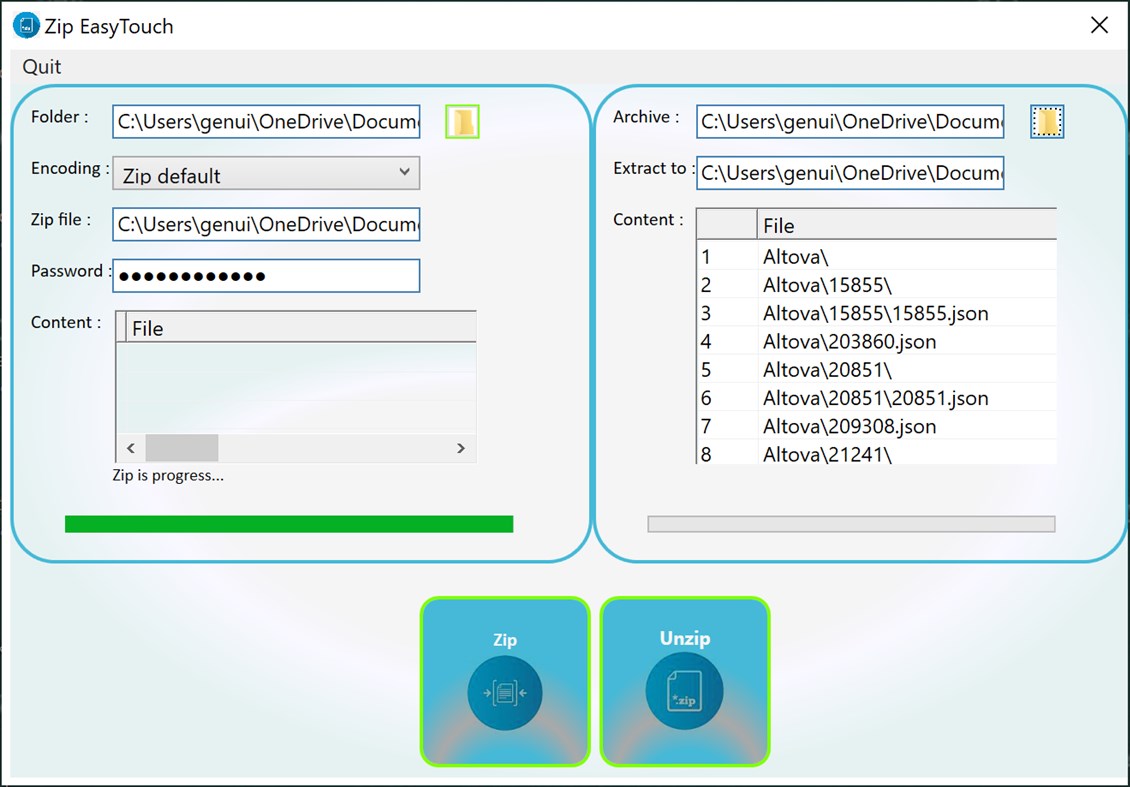Image resolution: width=1130 pixels, height=787 pixels.
Task: Click the left scroll arrow under left Content list
Action: [129, 448]
